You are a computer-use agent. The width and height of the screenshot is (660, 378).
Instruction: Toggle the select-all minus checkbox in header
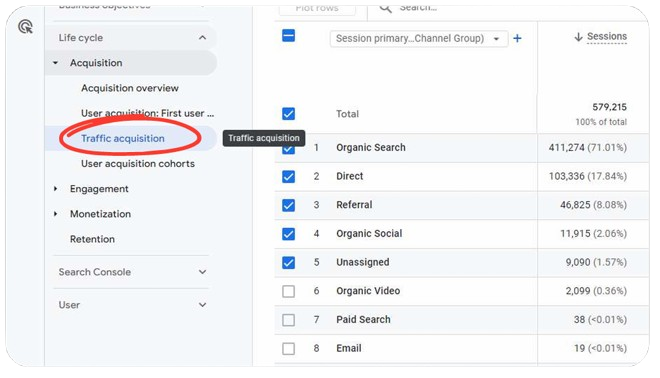pos(288,36)
